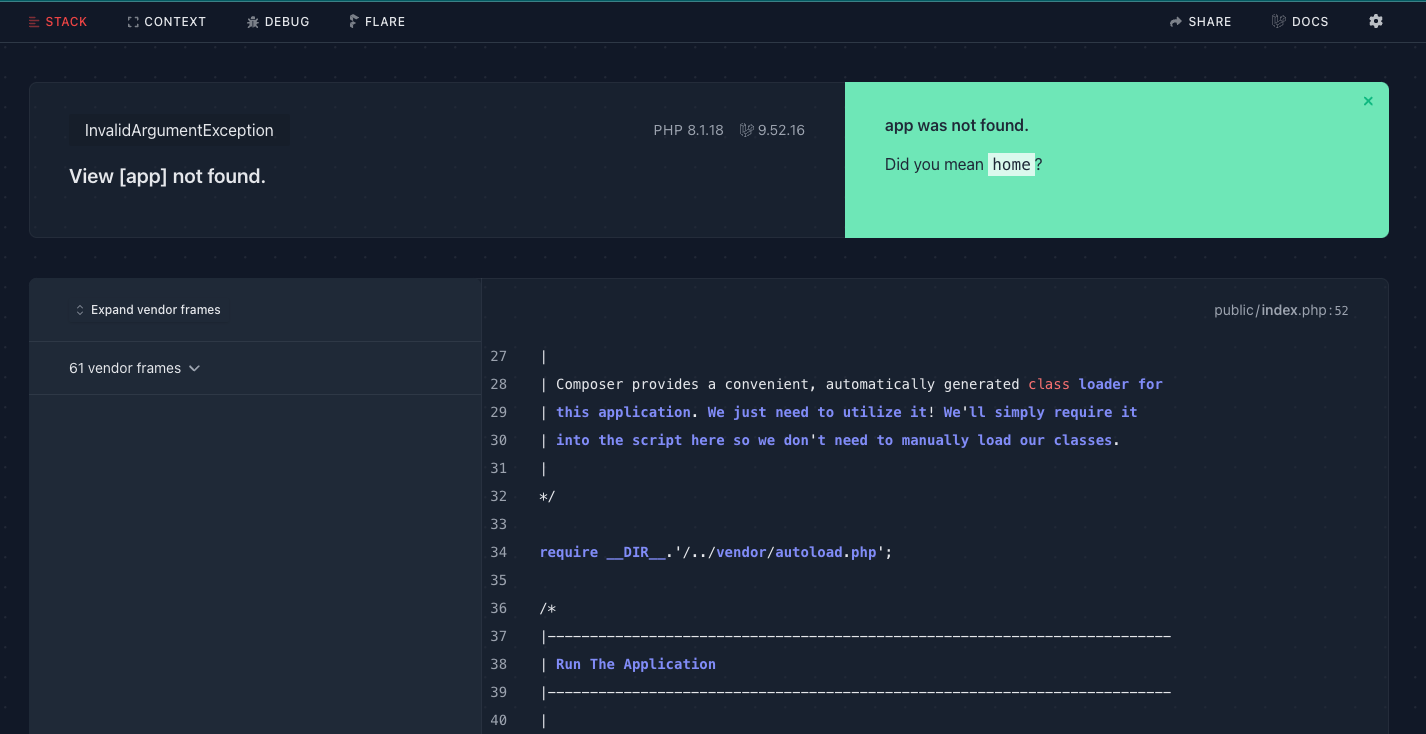Viewport: 1426px width, 734px height.
Task: Switch to the Stack tab
Action: 58,21
